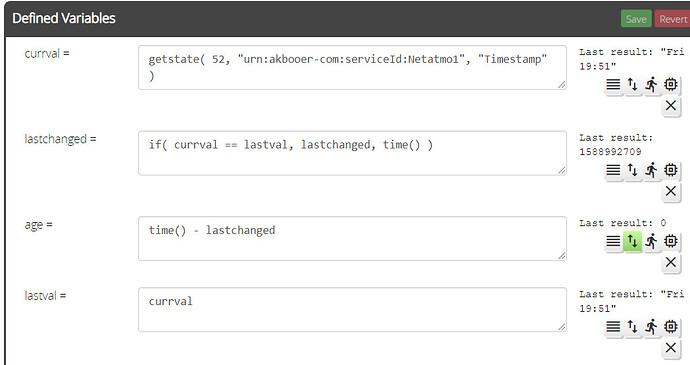Remove the age variable with X
The image size is (690, 365).
pos(671,262)
